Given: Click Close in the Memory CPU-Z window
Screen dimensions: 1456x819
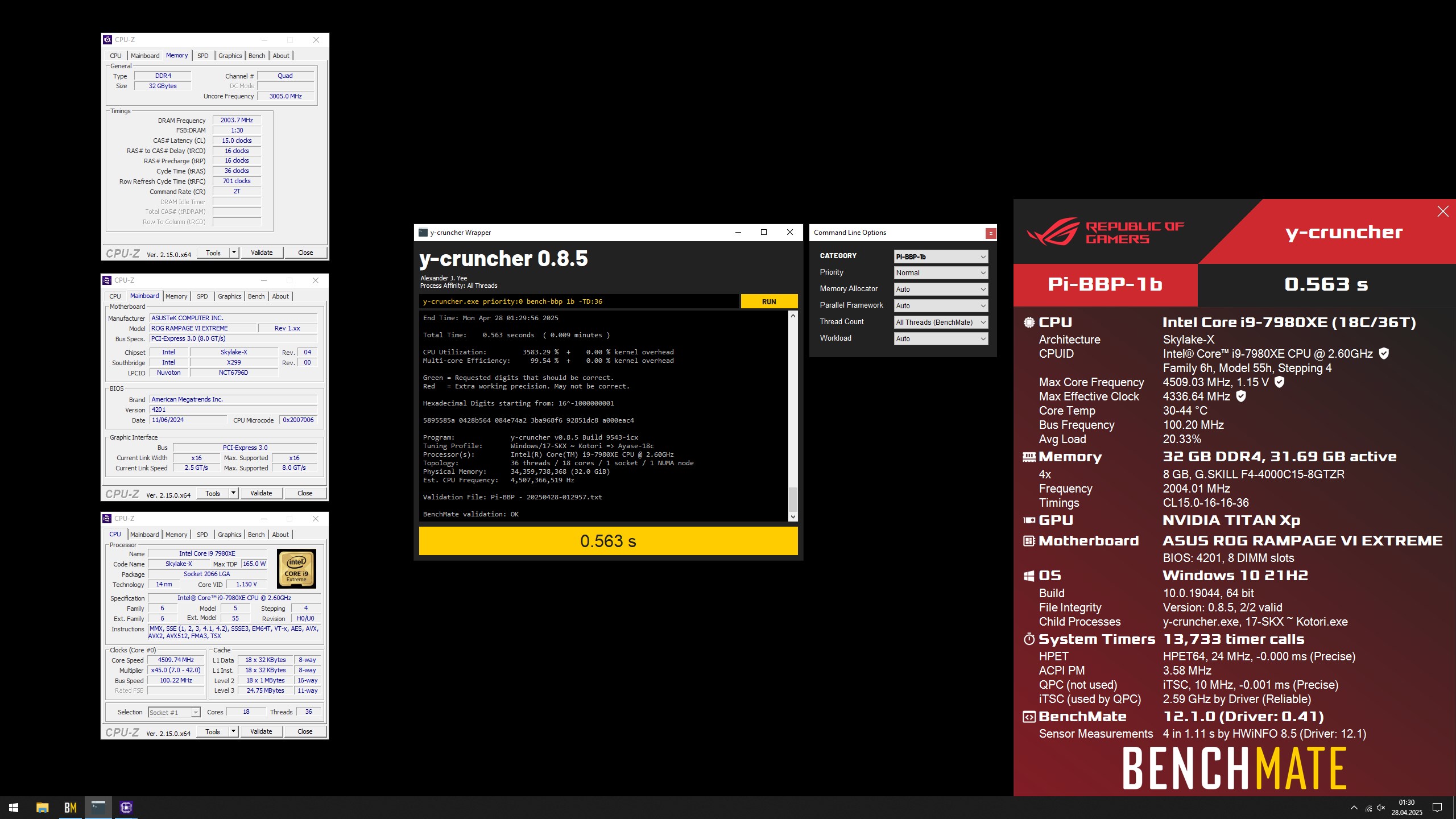Looking at the screenshot, I should [305, 253].
